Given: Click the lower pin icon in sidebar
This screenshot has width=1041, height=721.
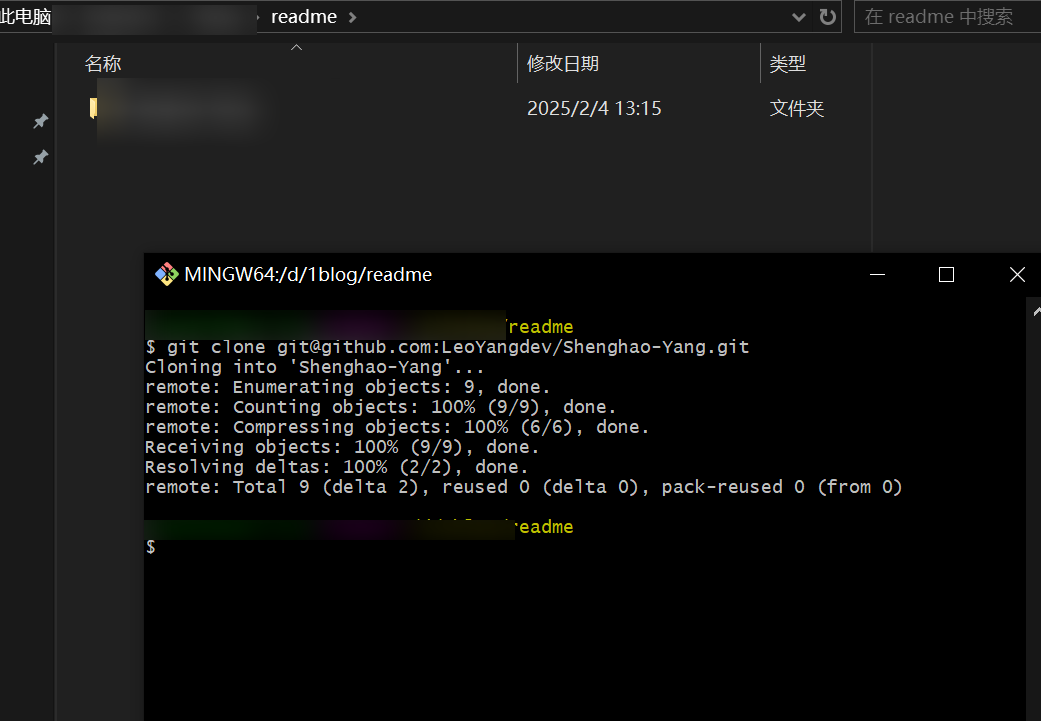Looking at the screenshot, I should tap(40, 157).
